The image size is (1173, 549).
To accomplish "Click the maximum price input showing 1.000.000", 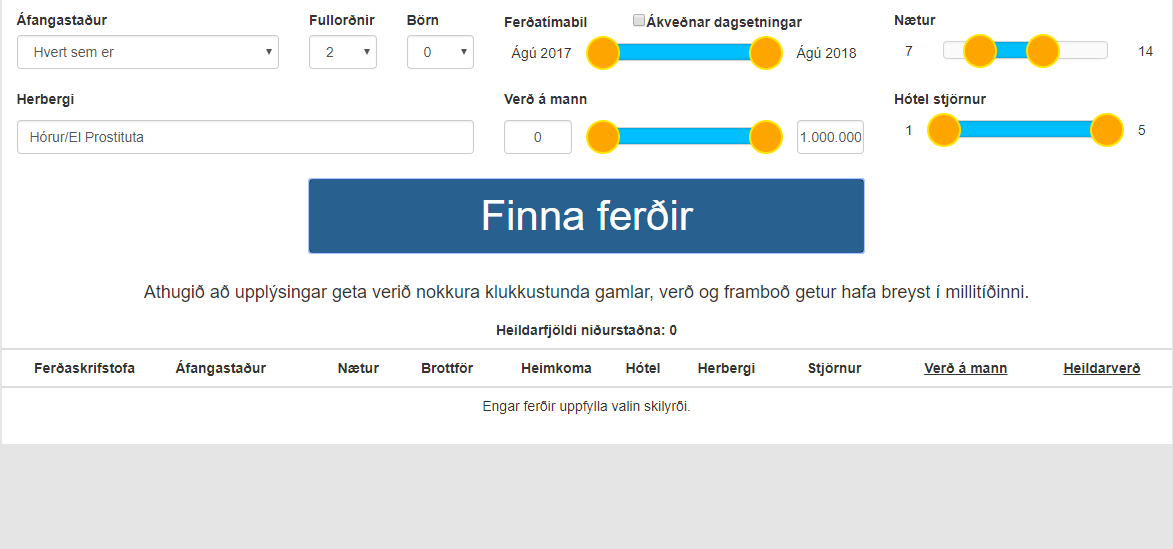I will pos(830,137).
